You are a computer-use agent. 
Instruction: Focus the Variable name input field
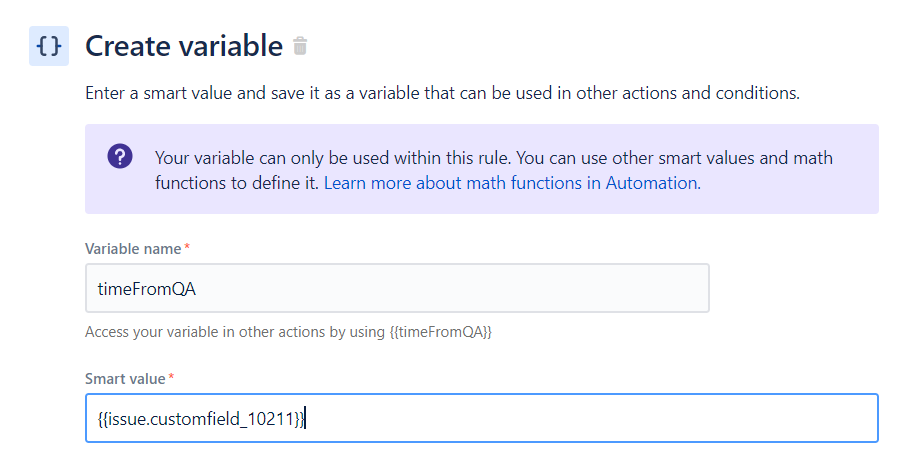397,288
